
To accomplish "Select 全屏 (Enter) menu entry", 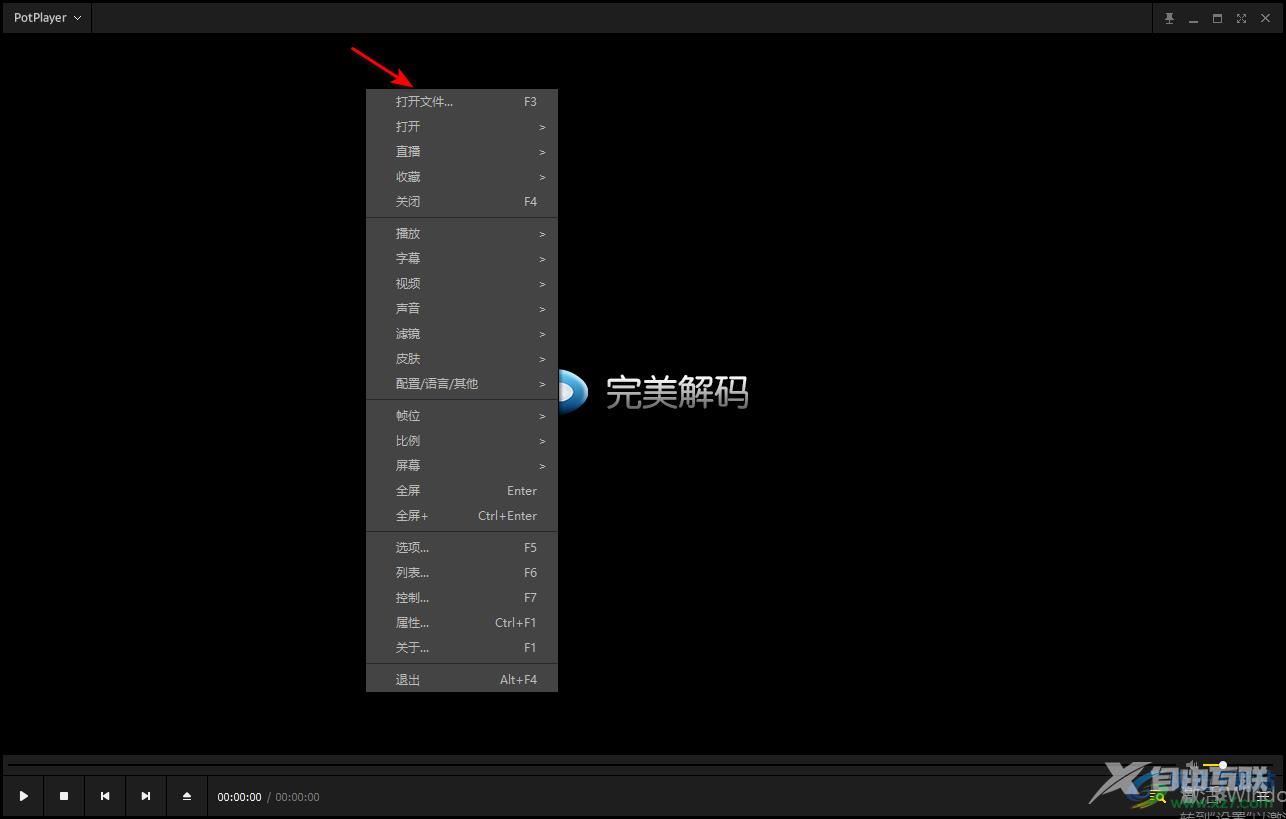I will click(x=462, y=491).
